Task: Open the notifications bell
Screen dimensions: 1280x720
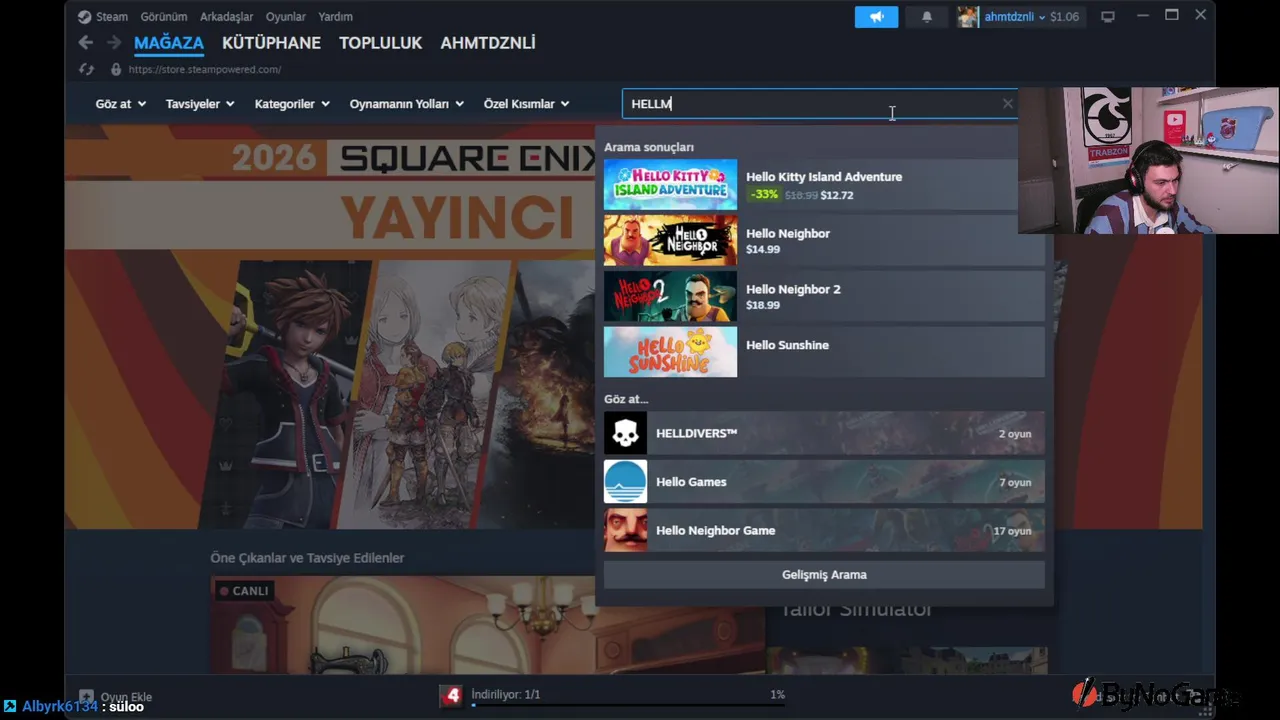Action: coord(927,17)
